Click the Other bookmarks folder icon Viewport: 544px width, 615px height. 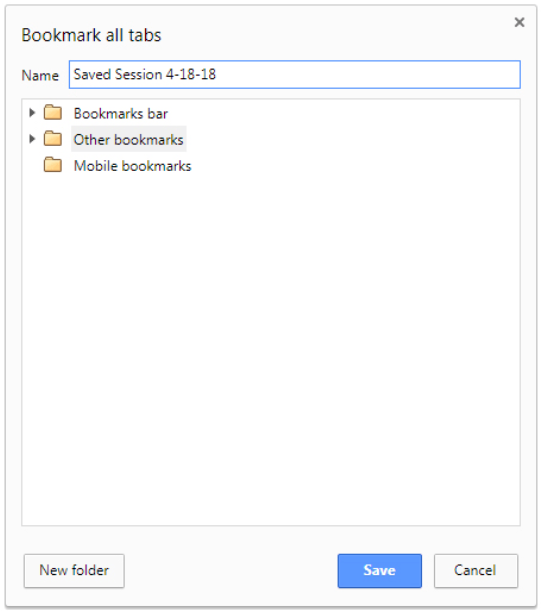coord(53,139)
